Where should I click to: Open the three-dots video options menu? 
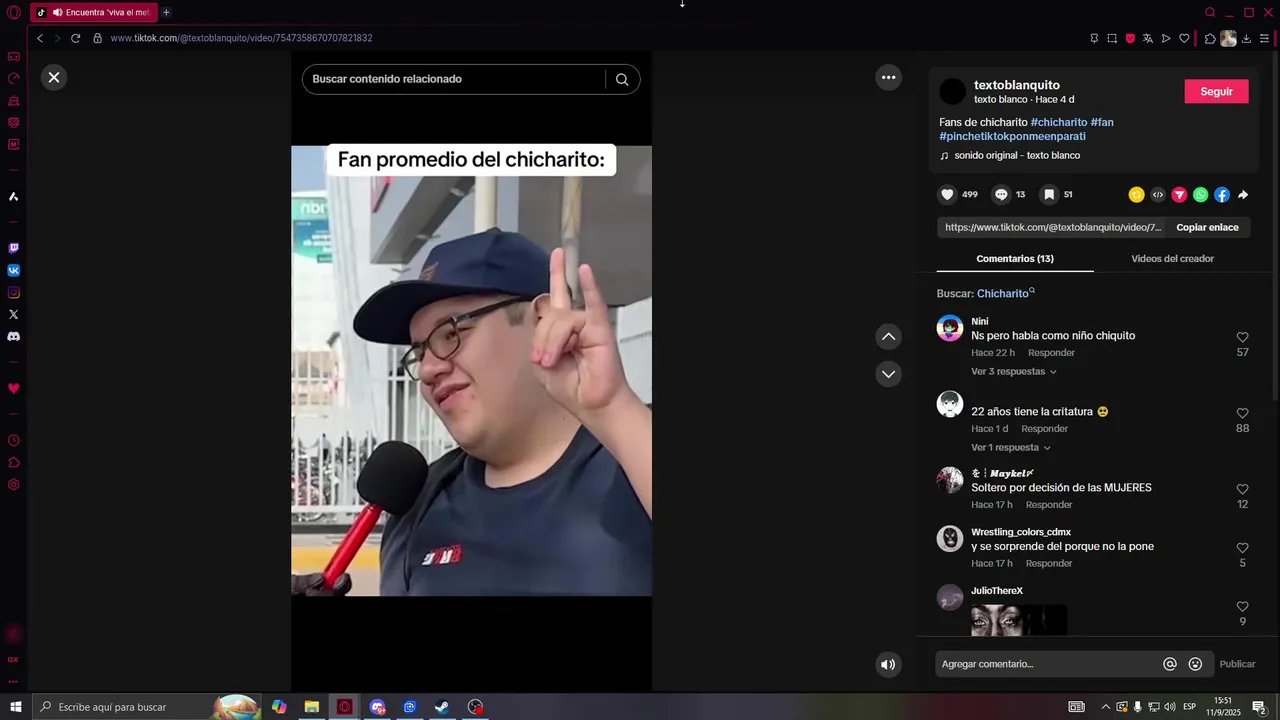[x=888, y=77]
